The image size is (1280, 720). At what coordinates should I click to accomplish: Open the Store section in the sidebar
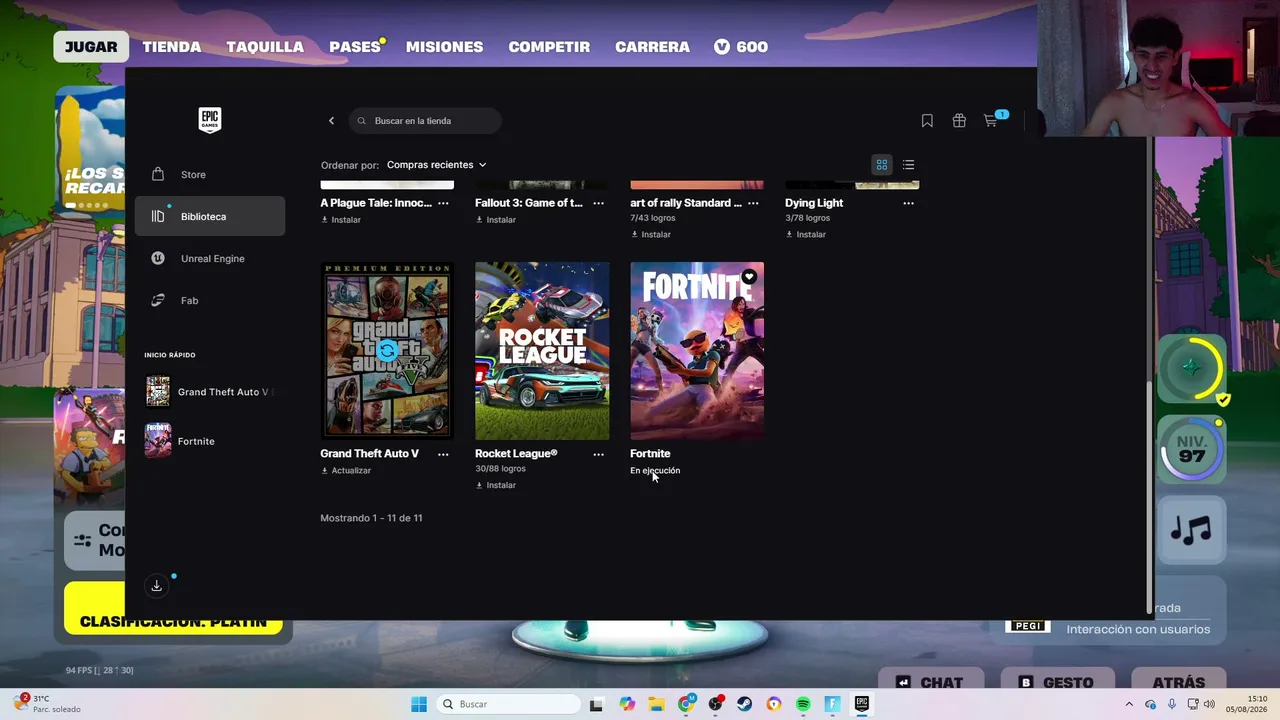(x=210, y=174)
